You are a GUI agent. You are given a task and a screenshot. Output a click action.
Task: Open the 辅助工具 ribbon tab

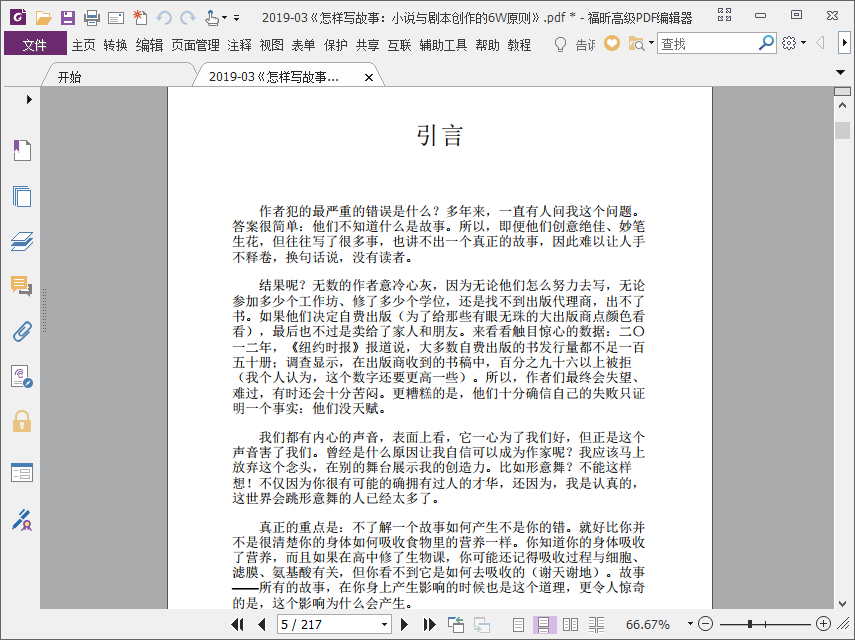pos(443,45)
